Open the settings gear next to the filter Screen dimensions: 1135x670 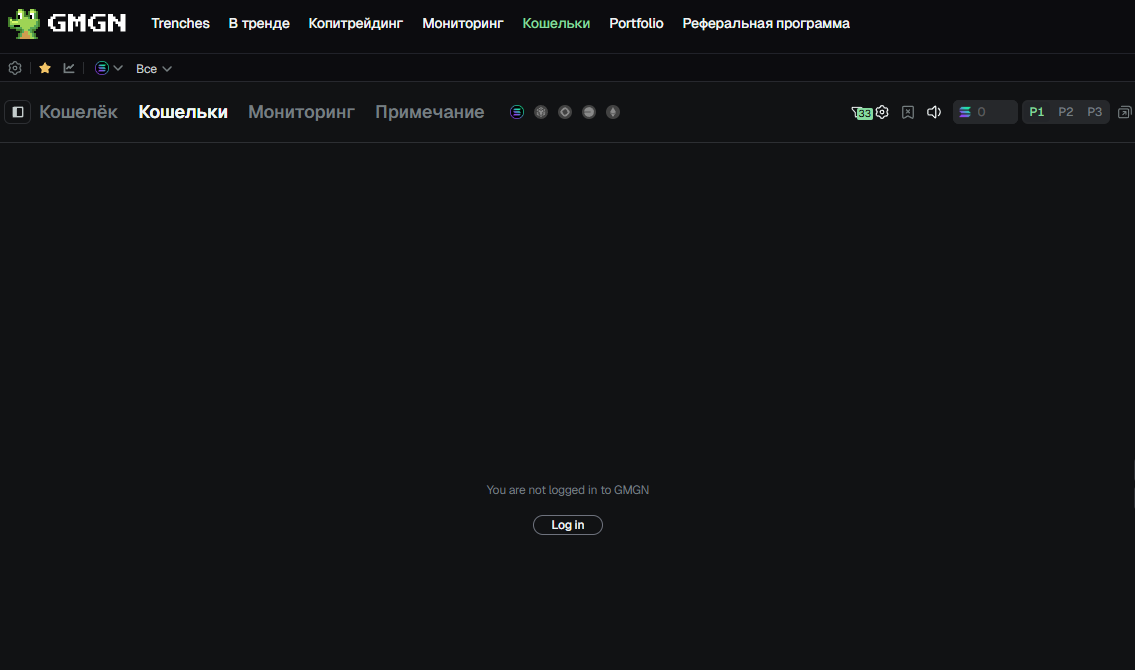tap(882, 112)
